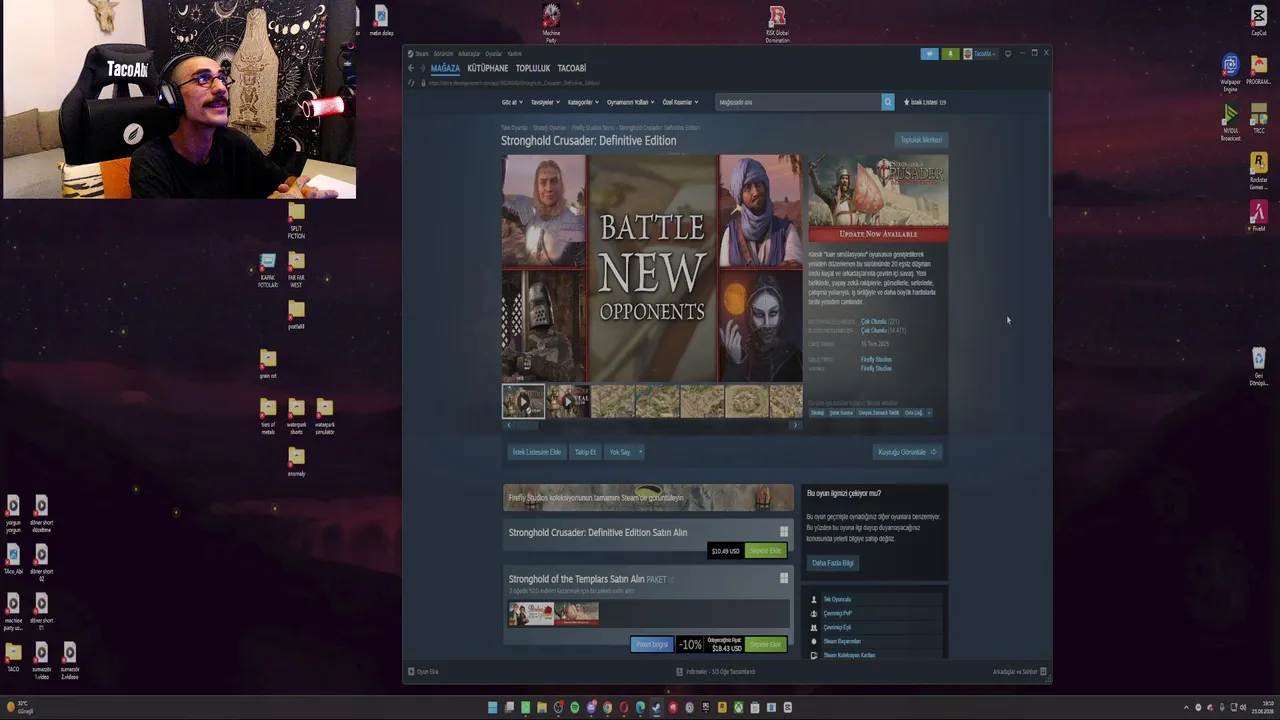Add Stronghold Crusader Definitive Edition to cart

click(765, 551)
